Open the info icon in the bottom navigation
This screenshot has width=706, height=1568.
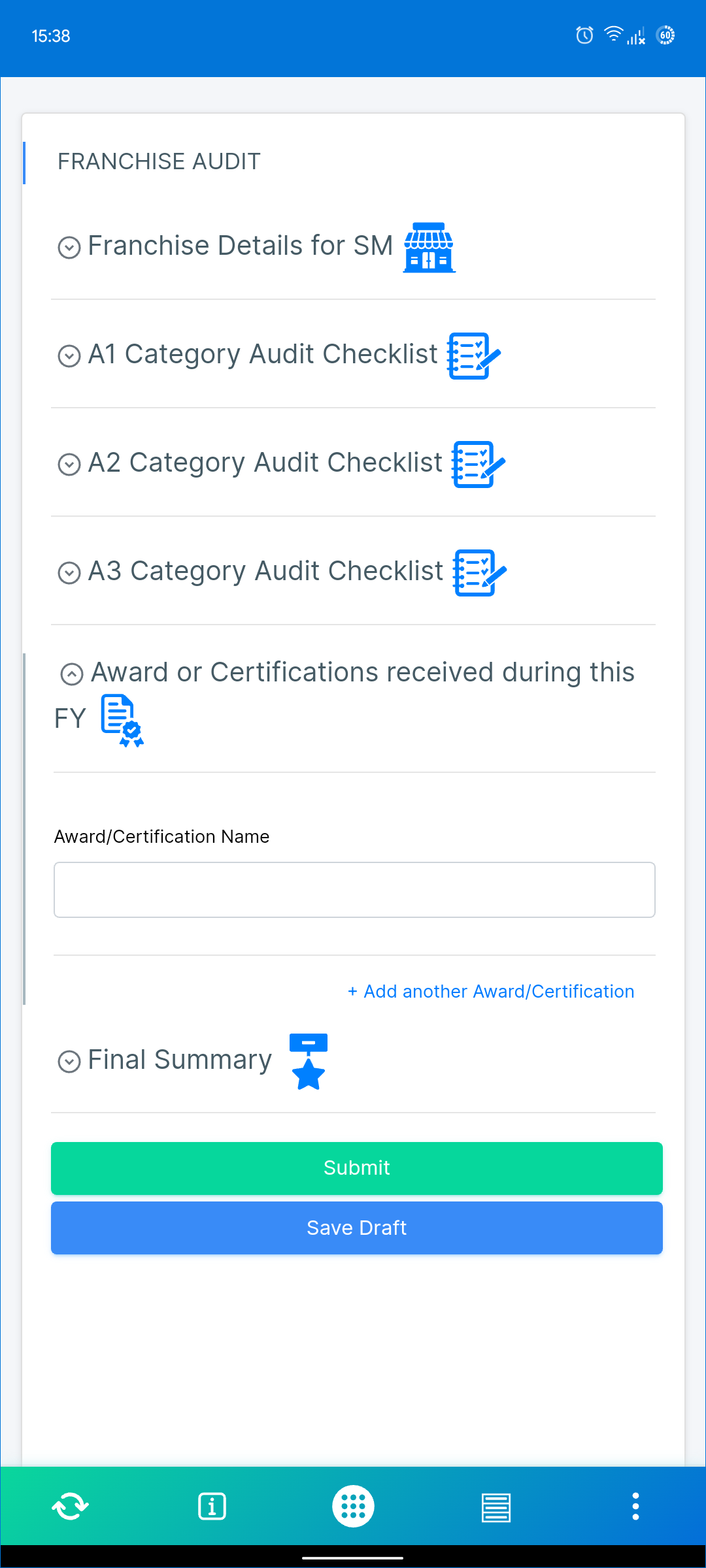coord(212,1506)
